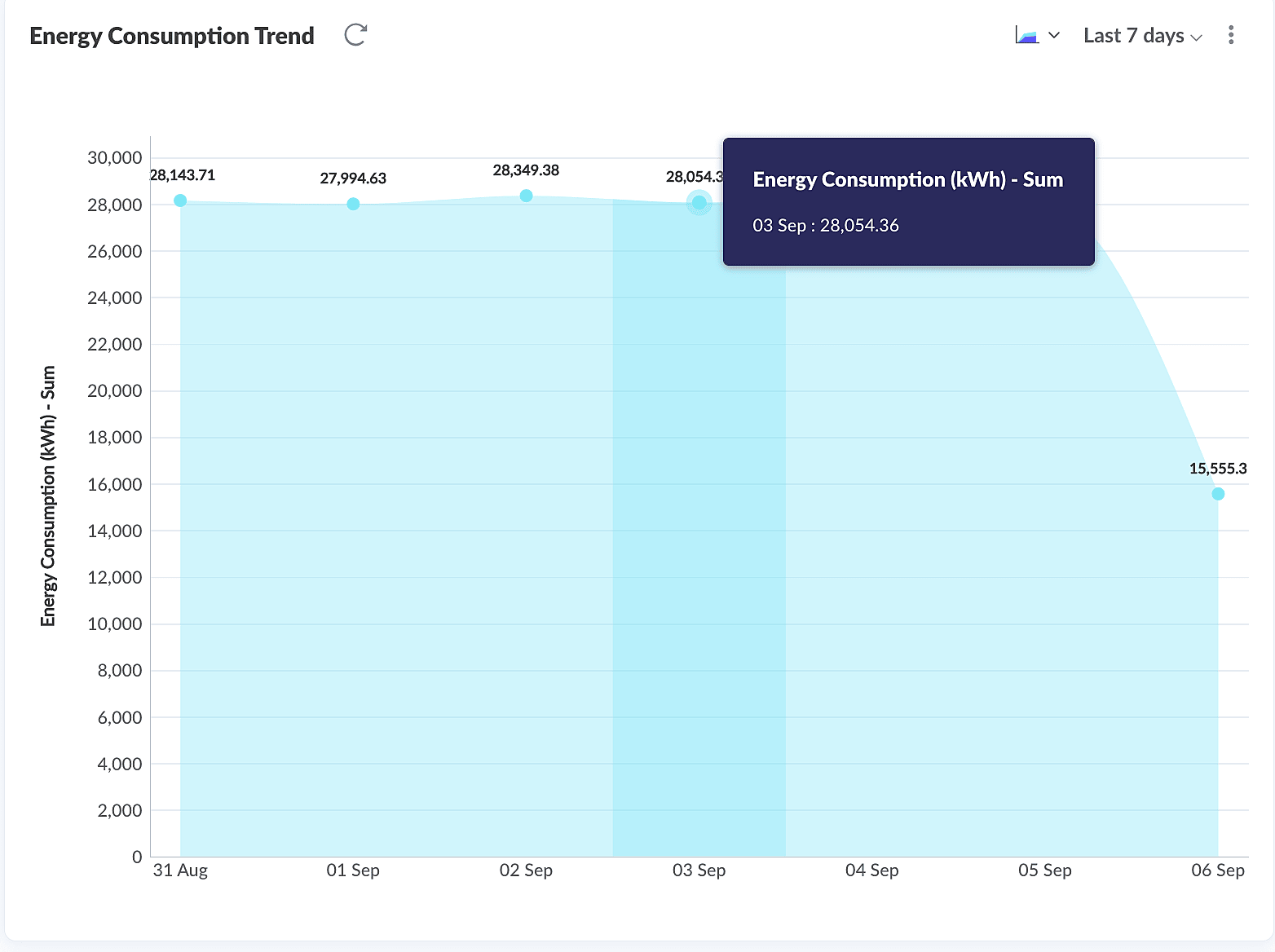Click the 04 Sep x-axis label
This screenshot has height=952, width=1275.
point(871,870)
